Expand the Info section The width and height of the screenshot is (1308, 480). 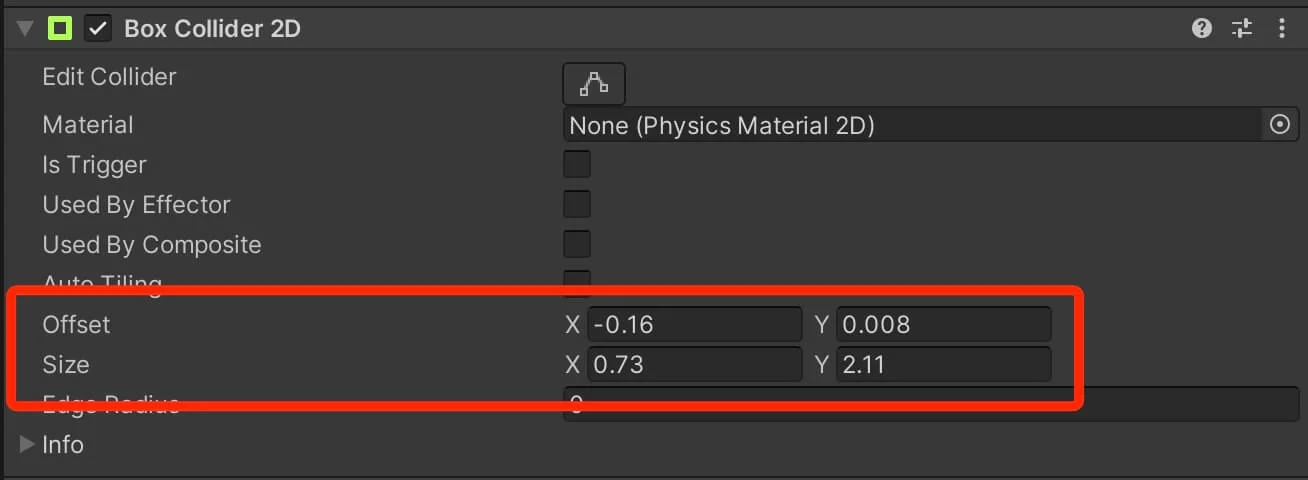[26, 445]
